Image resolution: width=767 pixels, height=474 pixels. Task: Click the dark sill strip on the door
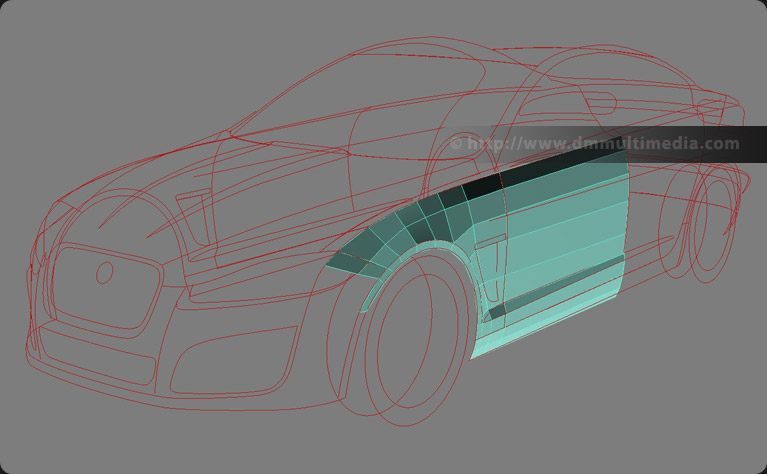pos(557,287)
